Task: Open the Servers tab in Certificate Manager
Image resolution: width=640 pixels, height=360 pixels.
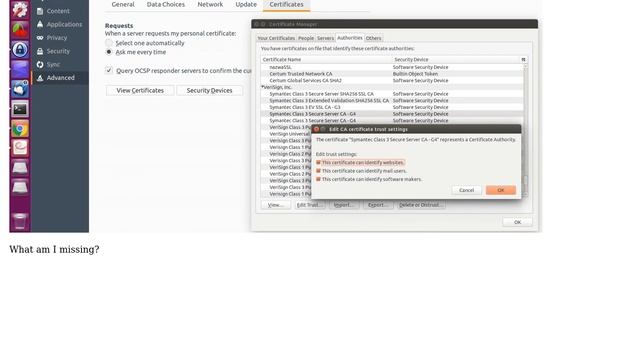Action: 325,38
